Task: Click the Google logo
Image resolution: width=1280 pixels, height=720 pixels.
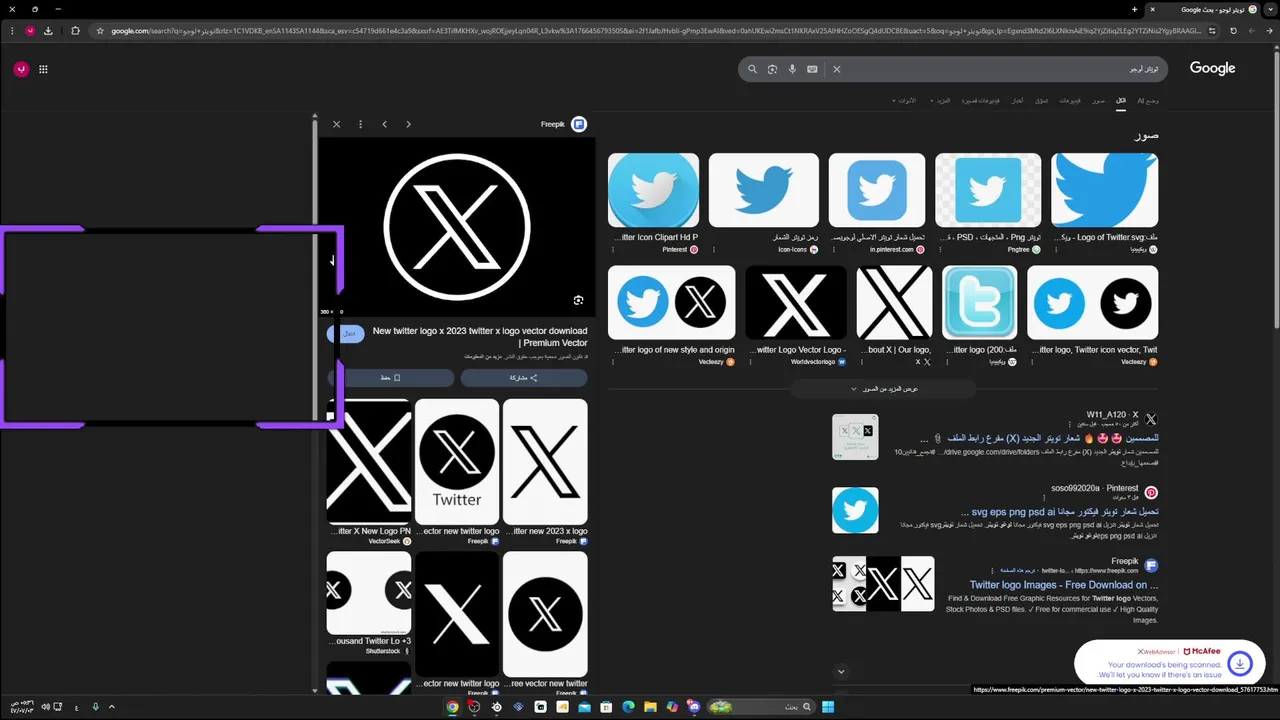Action: point(1212,68)
